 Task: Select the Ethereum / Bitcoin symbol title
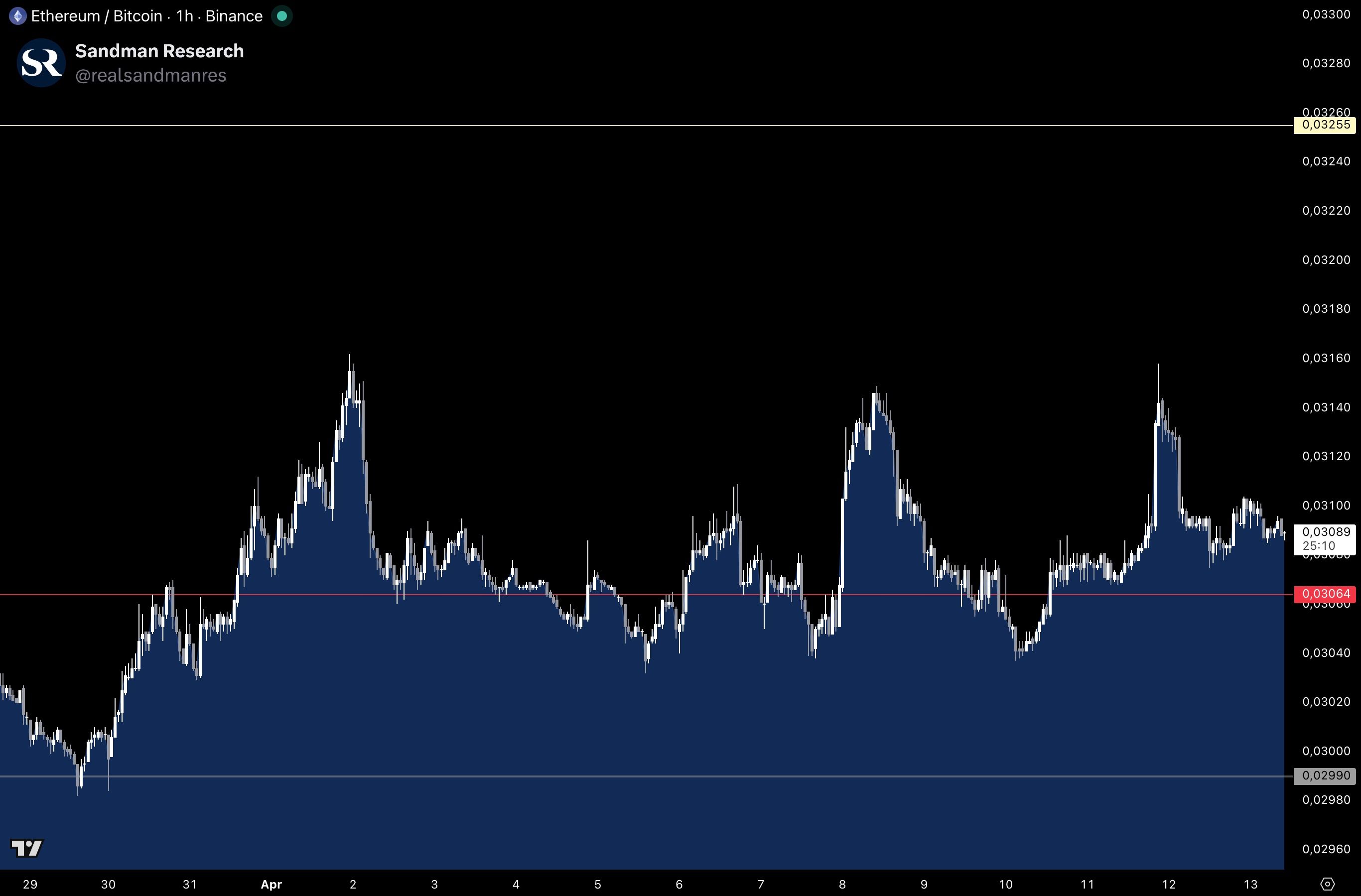[96, 16]
